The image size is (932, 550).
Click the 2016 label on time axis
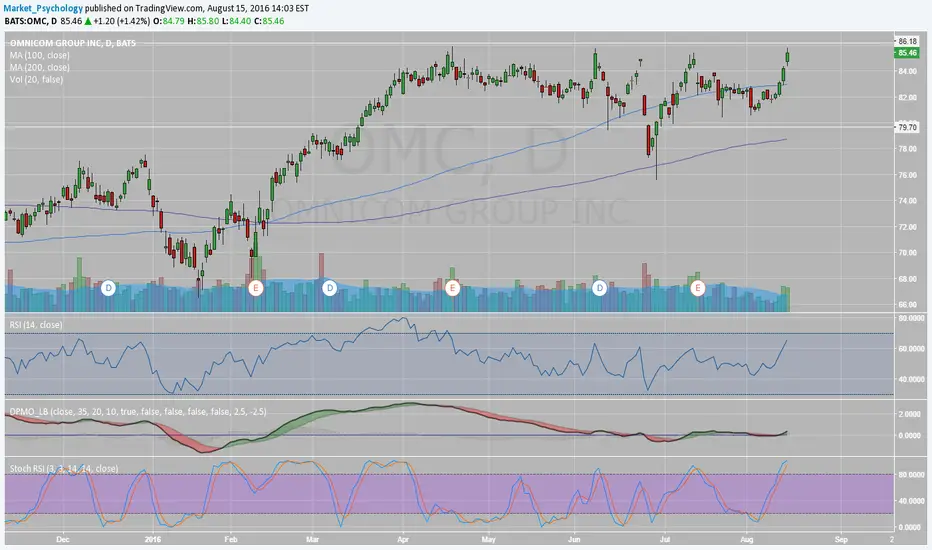(153, 540)
